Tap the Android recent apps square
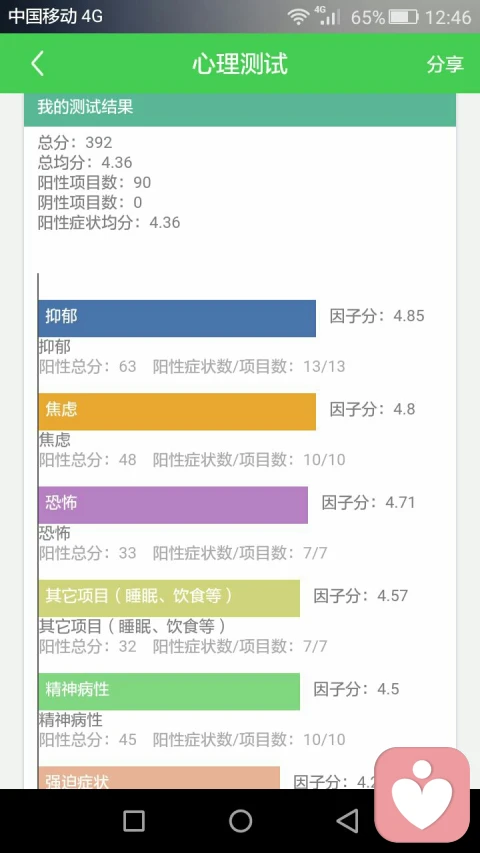 (134, 820)
